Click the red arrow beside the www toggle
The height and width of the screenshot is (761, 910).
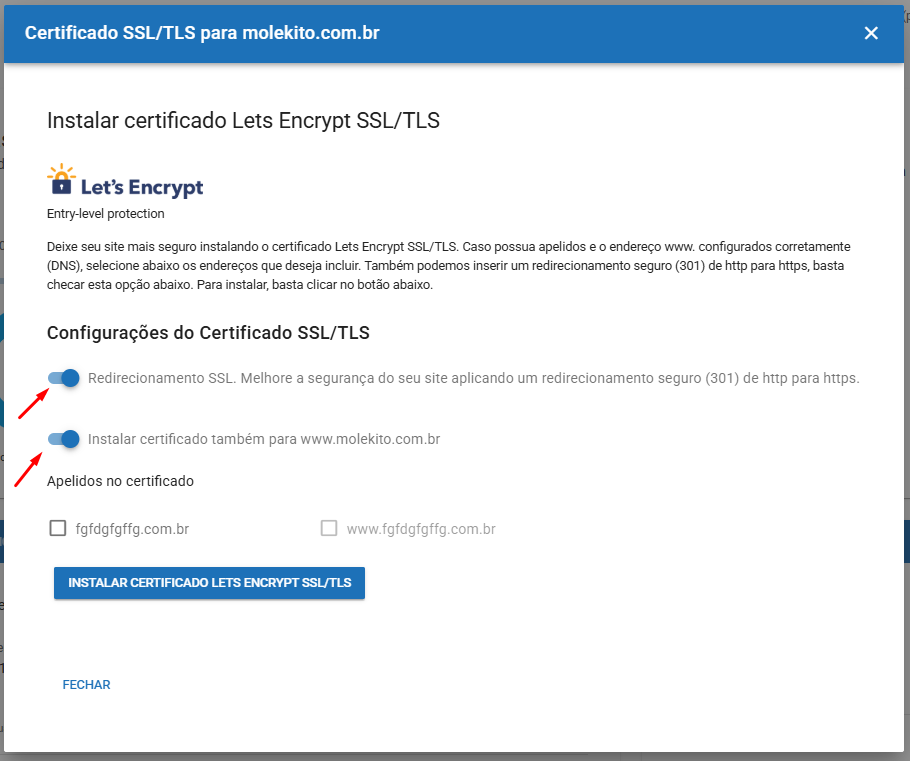(29, 470)
